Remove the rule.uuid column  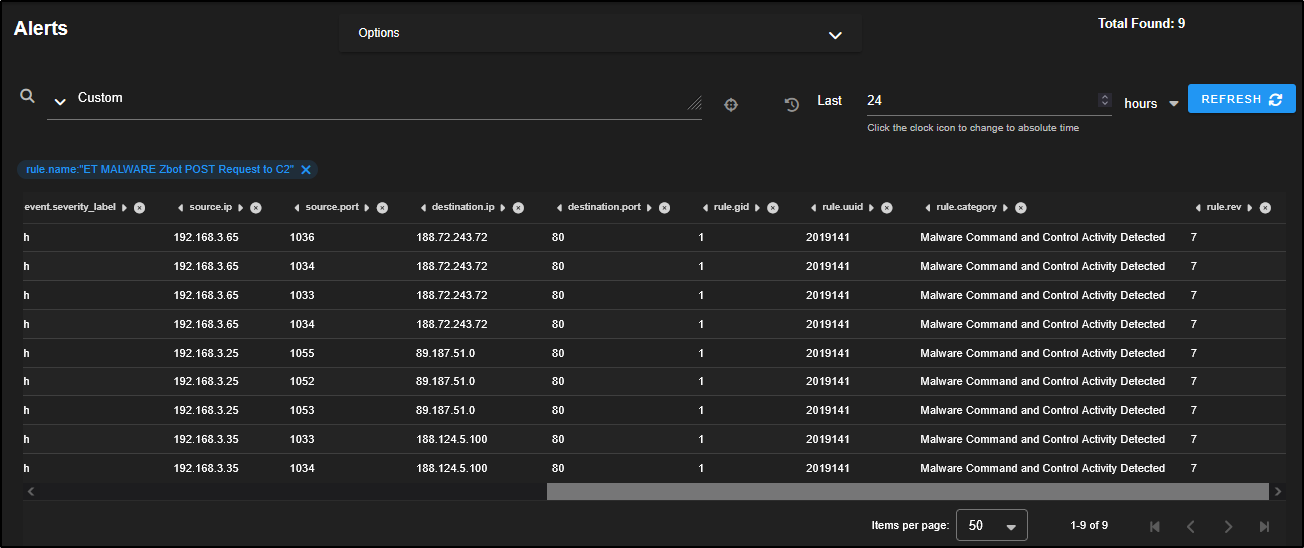886,208
